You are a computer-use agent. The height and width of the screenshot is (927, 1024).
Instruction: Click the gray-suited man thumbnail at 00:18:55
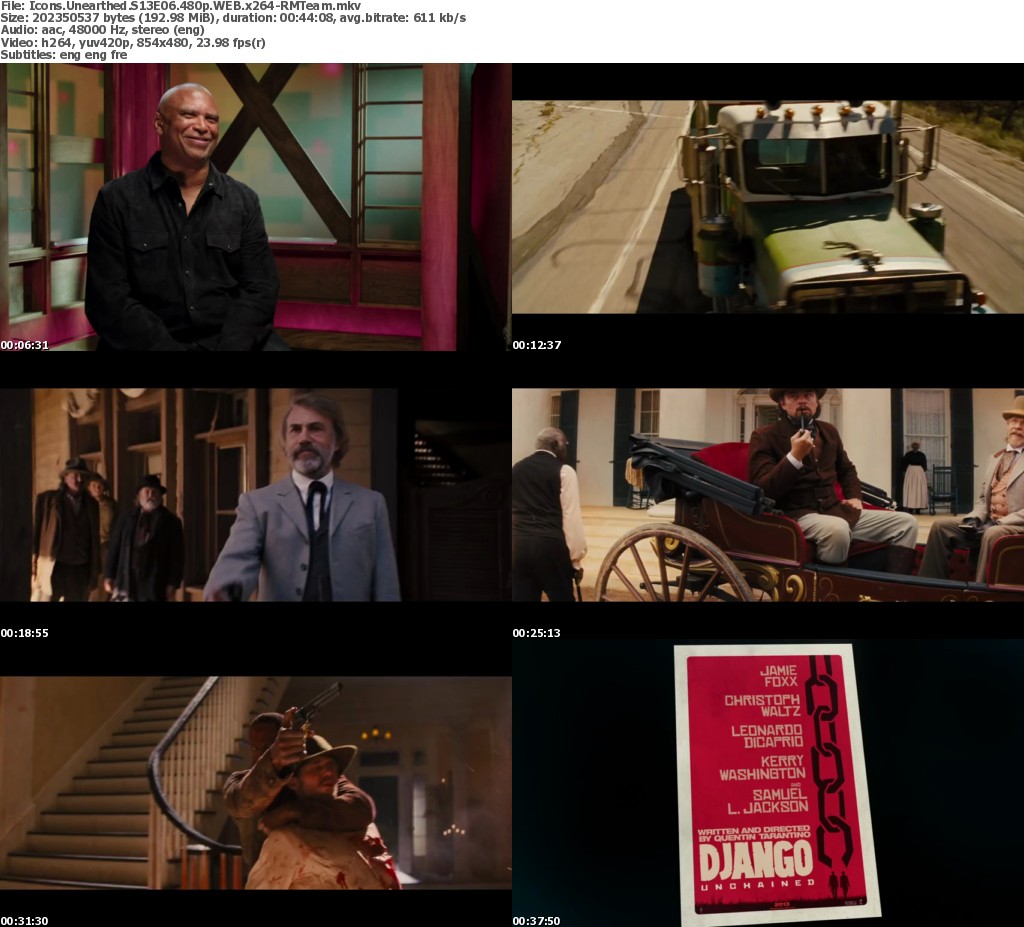(255, 495)
